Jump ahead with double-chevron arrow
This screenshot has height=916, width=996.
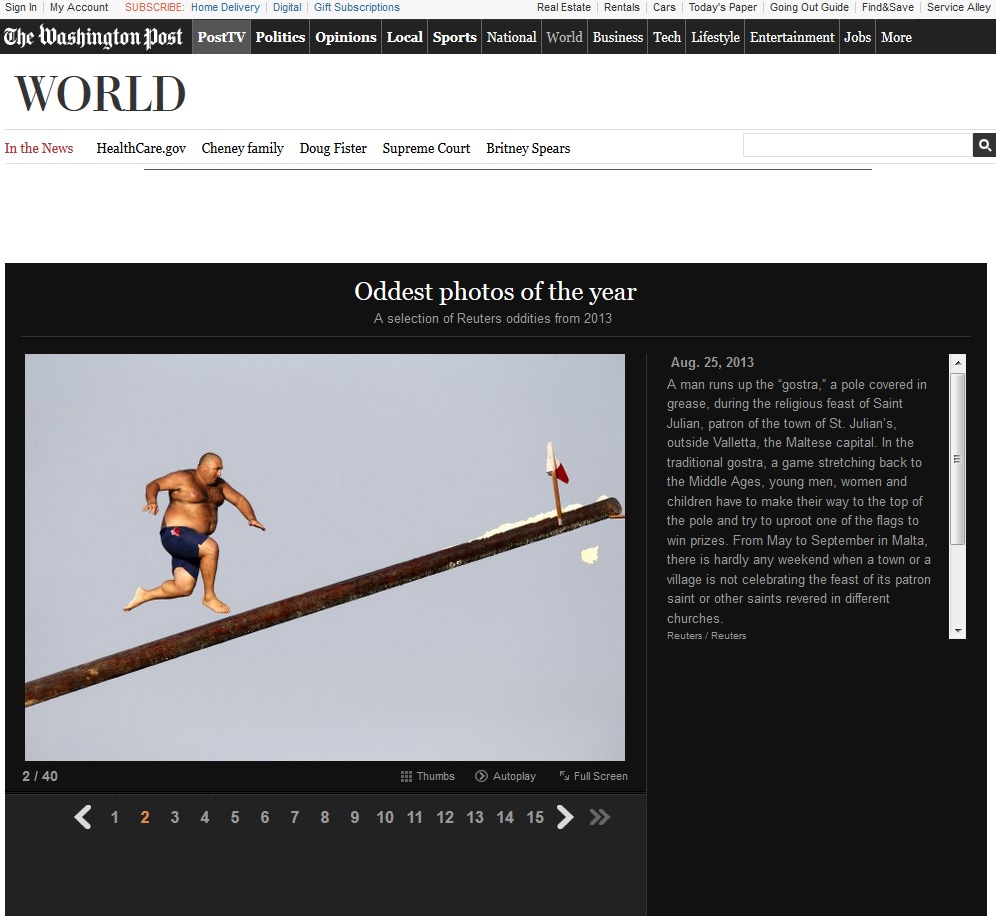599,817
